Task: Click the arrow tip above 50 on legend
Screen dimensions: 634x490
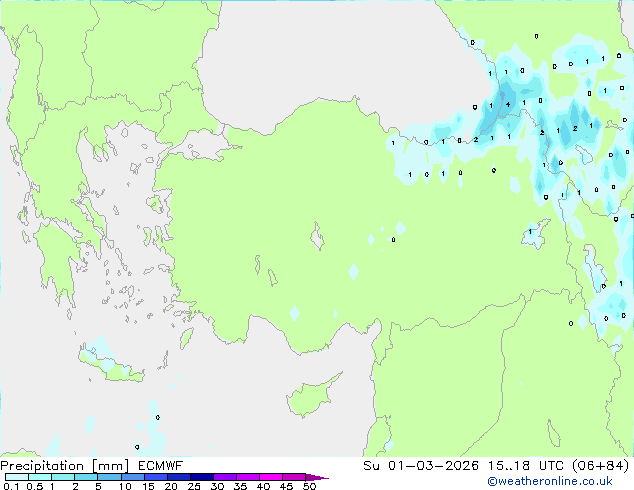Action: click(x=317, y=477)
